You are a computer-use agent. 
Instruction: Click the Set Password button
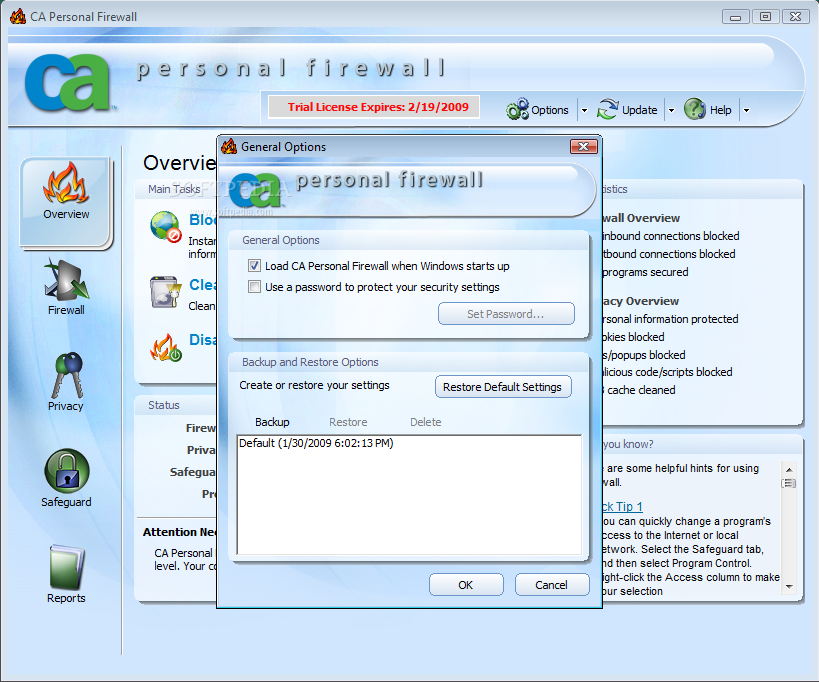506,314
